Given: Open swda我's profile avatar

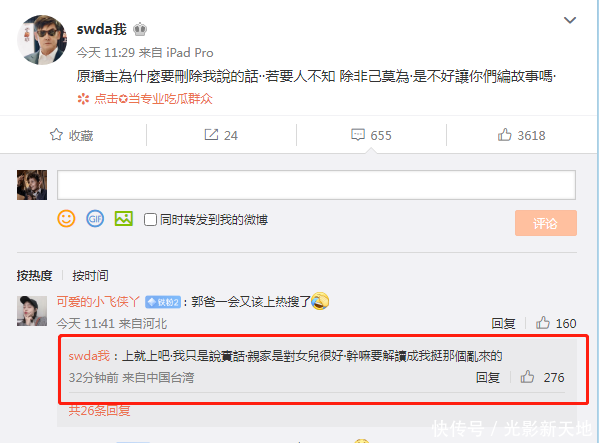Looking at the screenshot, I should pos(42,40).
